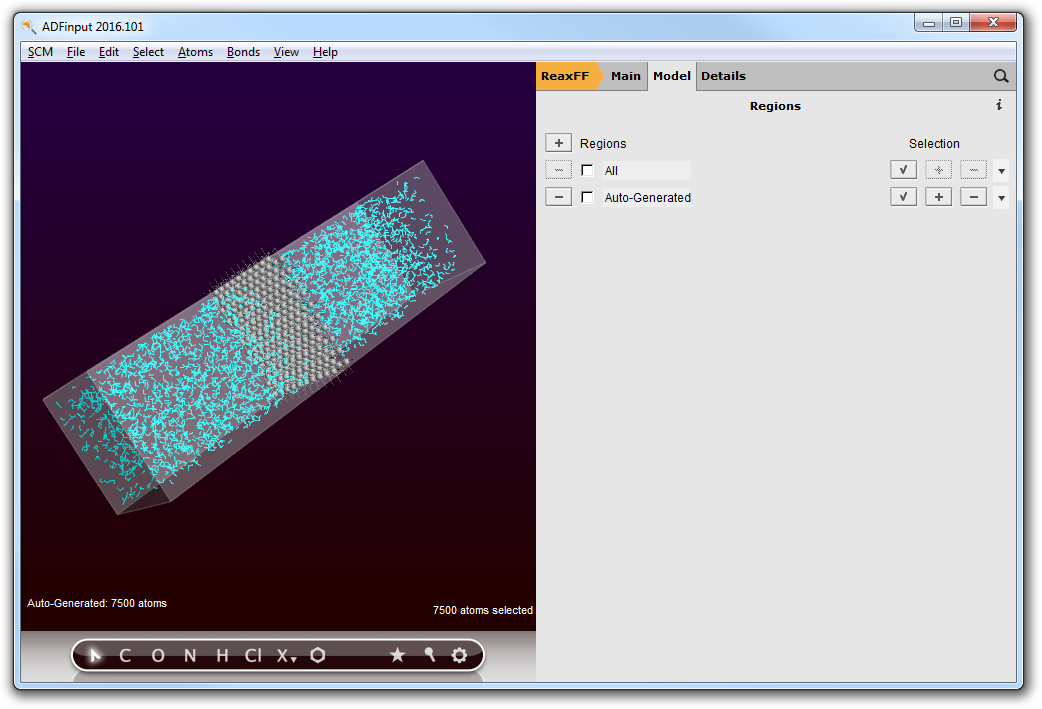Open the Select menu
The image size is (1042, 709).
point(148,52)
